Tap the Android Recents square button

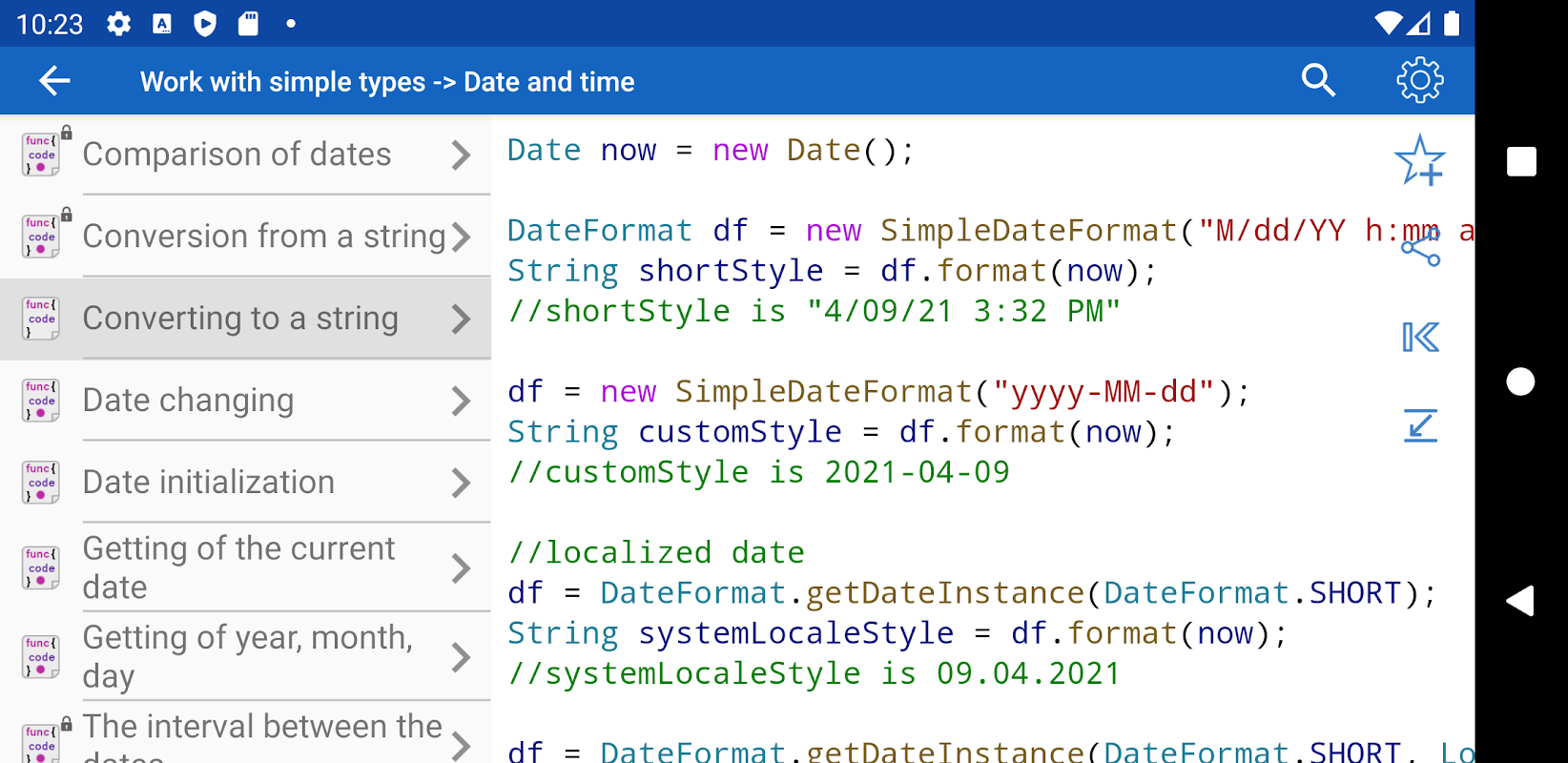(x=1521, y=162)
